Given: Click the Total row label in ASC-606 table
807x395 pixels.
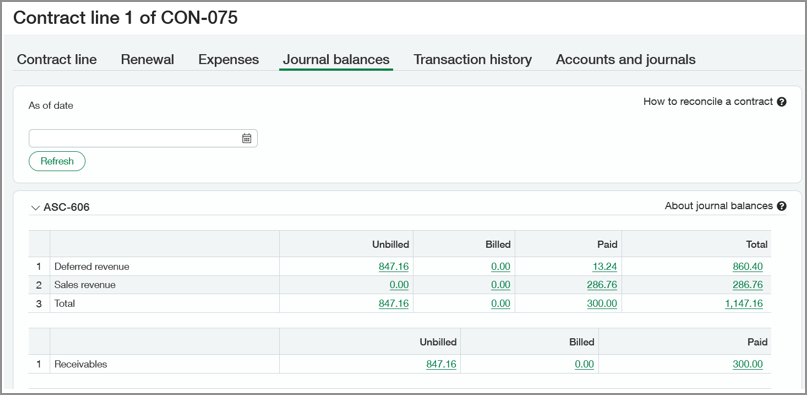Looking at the screenshot, I should 64,303.
